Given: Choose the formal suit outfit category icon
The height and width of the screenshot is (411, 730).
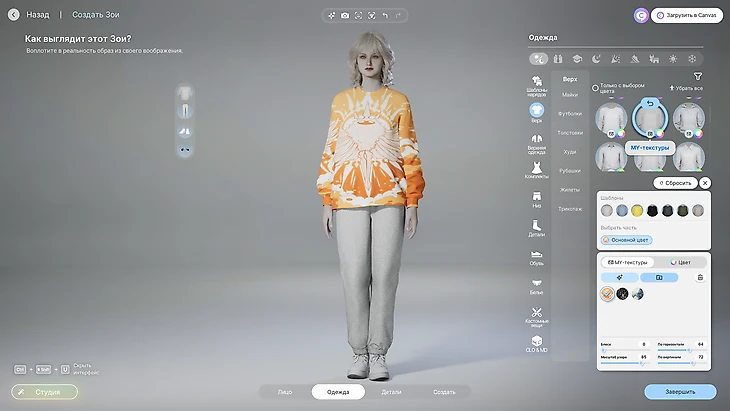Looking at the screenshot, I should pyautogui.click(x=558, y=59).
